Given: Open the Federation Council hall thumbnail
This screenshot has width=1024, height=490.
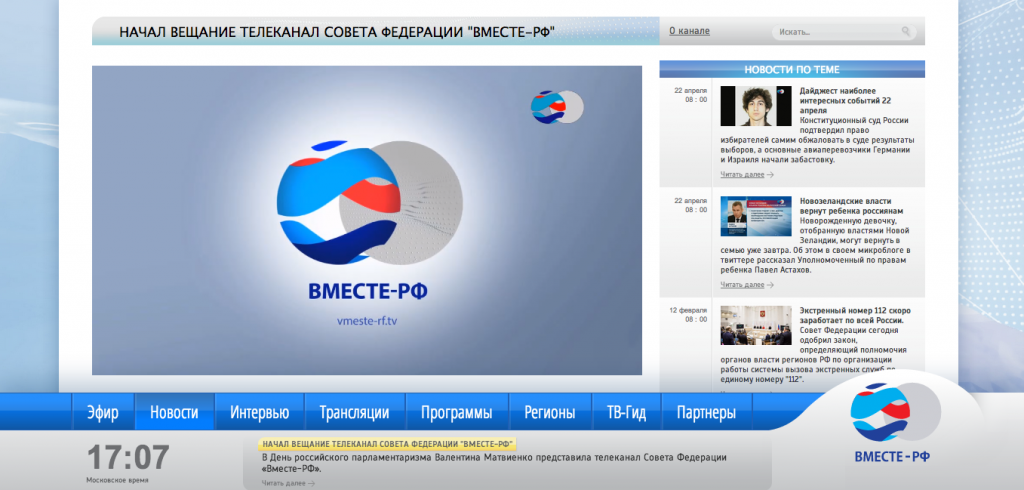Looking at the screenshot, I should 756,325.
